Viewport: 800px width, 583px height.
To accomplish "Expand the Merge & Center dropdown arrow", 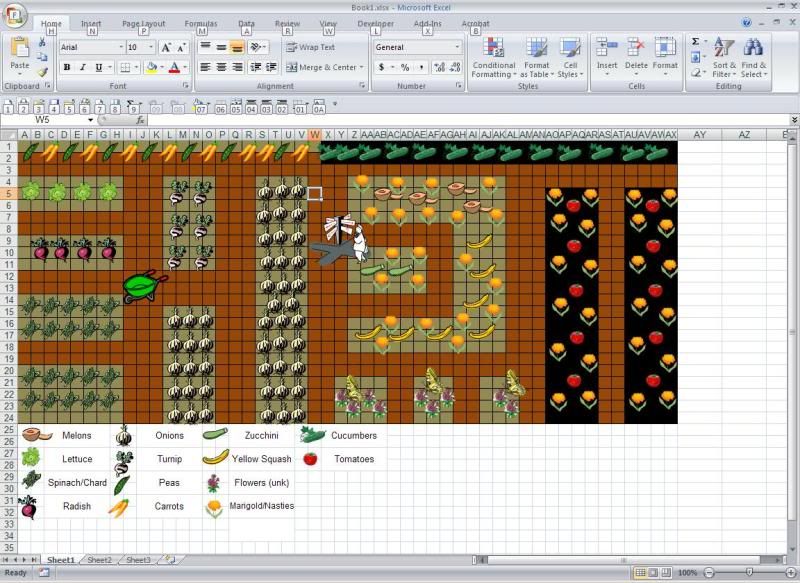I will [362, 67].
